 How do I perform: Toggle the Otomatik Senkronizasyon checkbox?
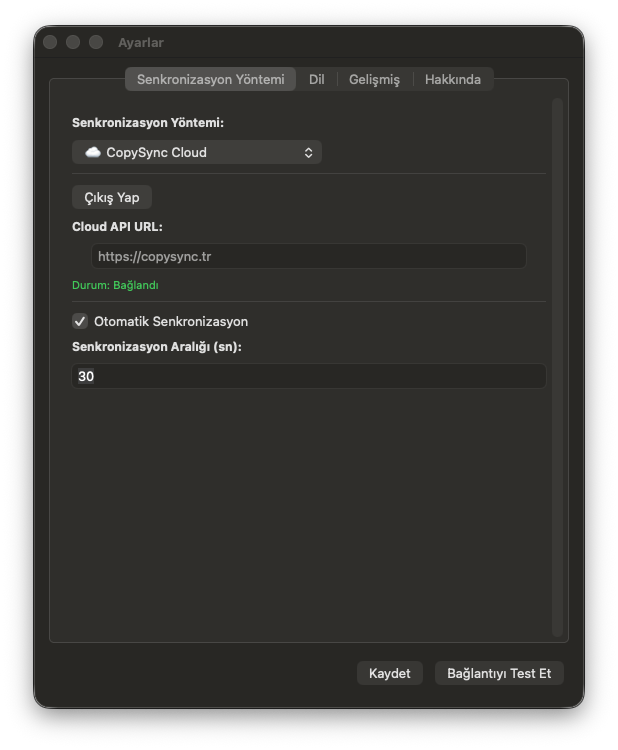pyautogui.click(x=80, y=321)
